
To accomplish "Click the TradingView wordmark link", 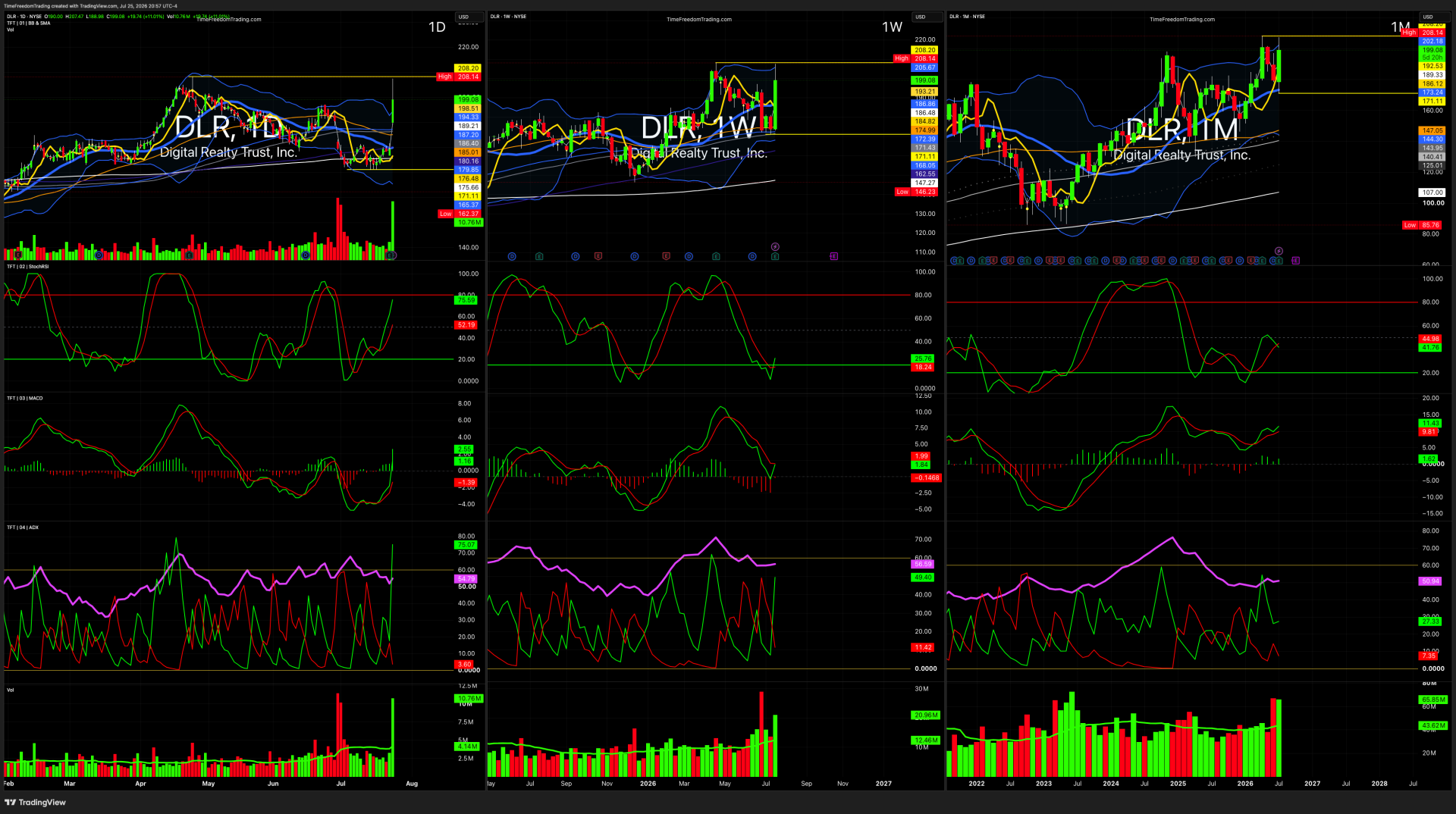I will coord(42,802).
